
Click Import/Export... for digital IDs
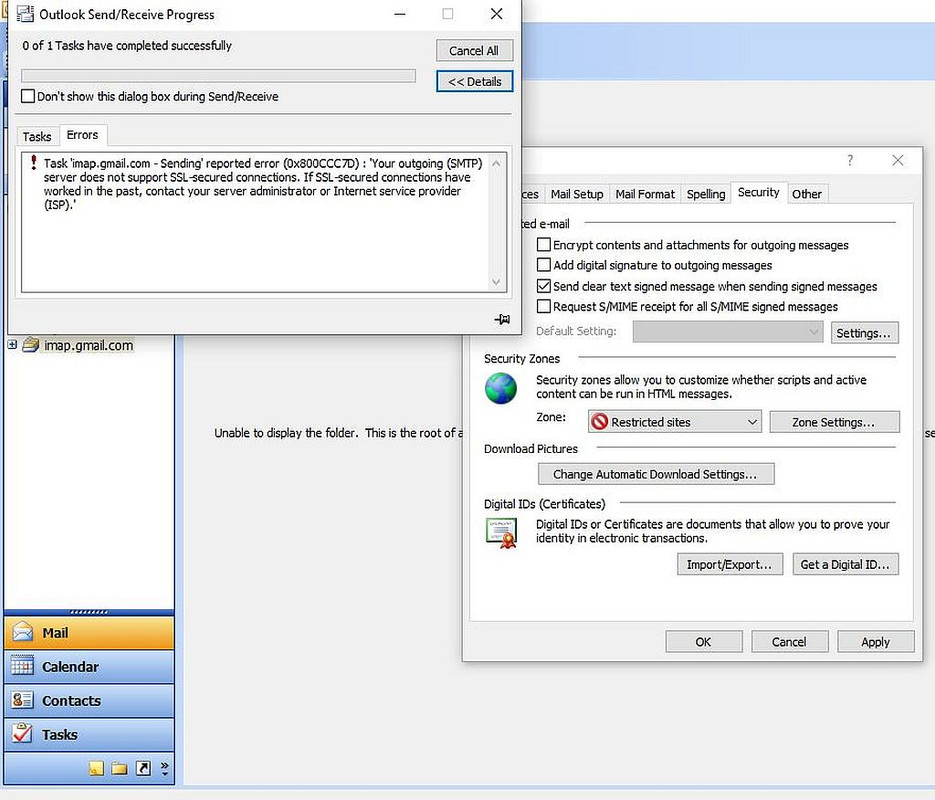729,564
